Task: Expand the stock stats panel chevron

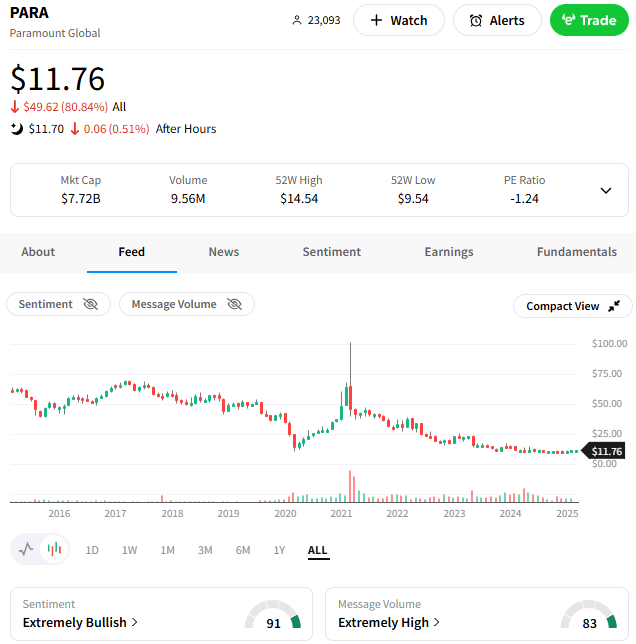Action: pyautogui.click(x=606, y=191)
